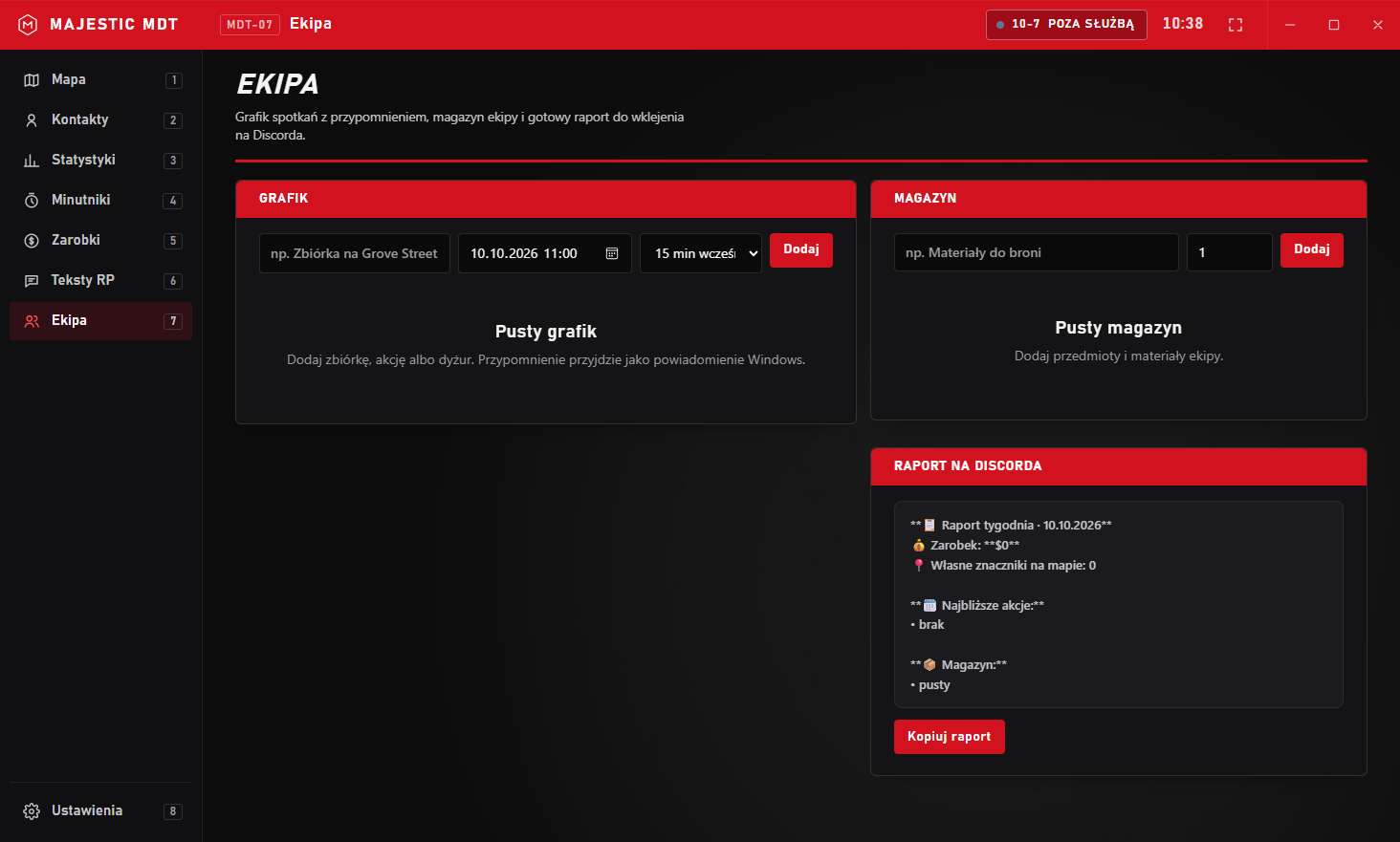Image resolution: width=1400 pixels, height=842 pixels.
Task: Click the 'Najbliższe akcje:' line in the report
Action: pos(977,606)
